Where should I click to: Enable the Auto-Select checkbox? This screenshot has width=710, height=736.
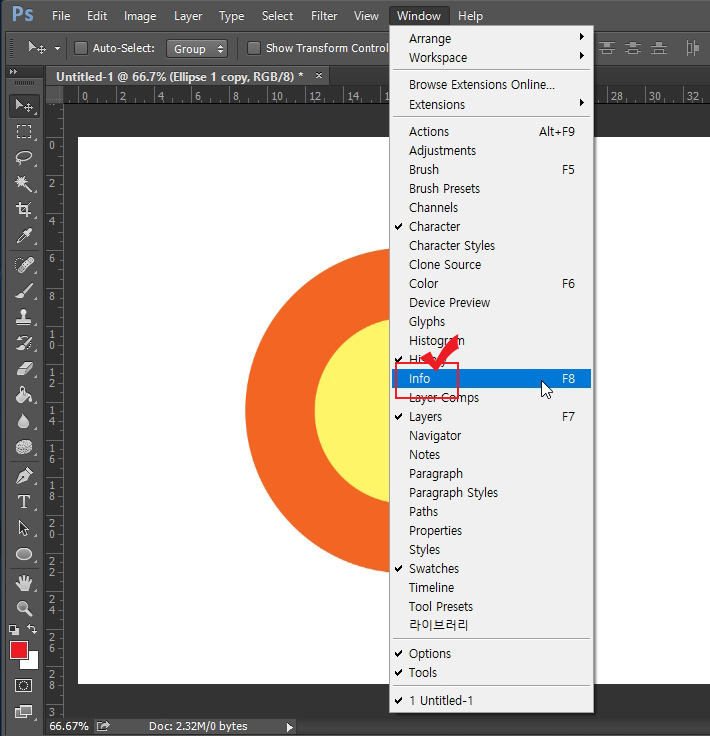click(81, 48)
